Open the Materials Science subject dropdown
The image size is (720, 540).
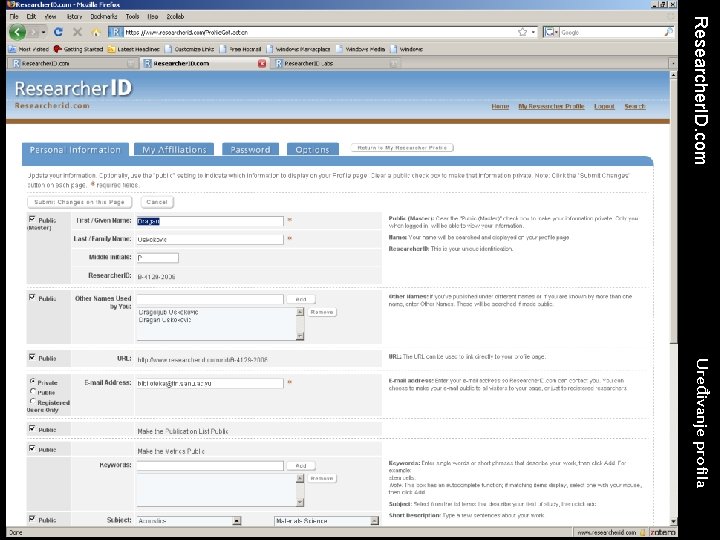[326, 521]
